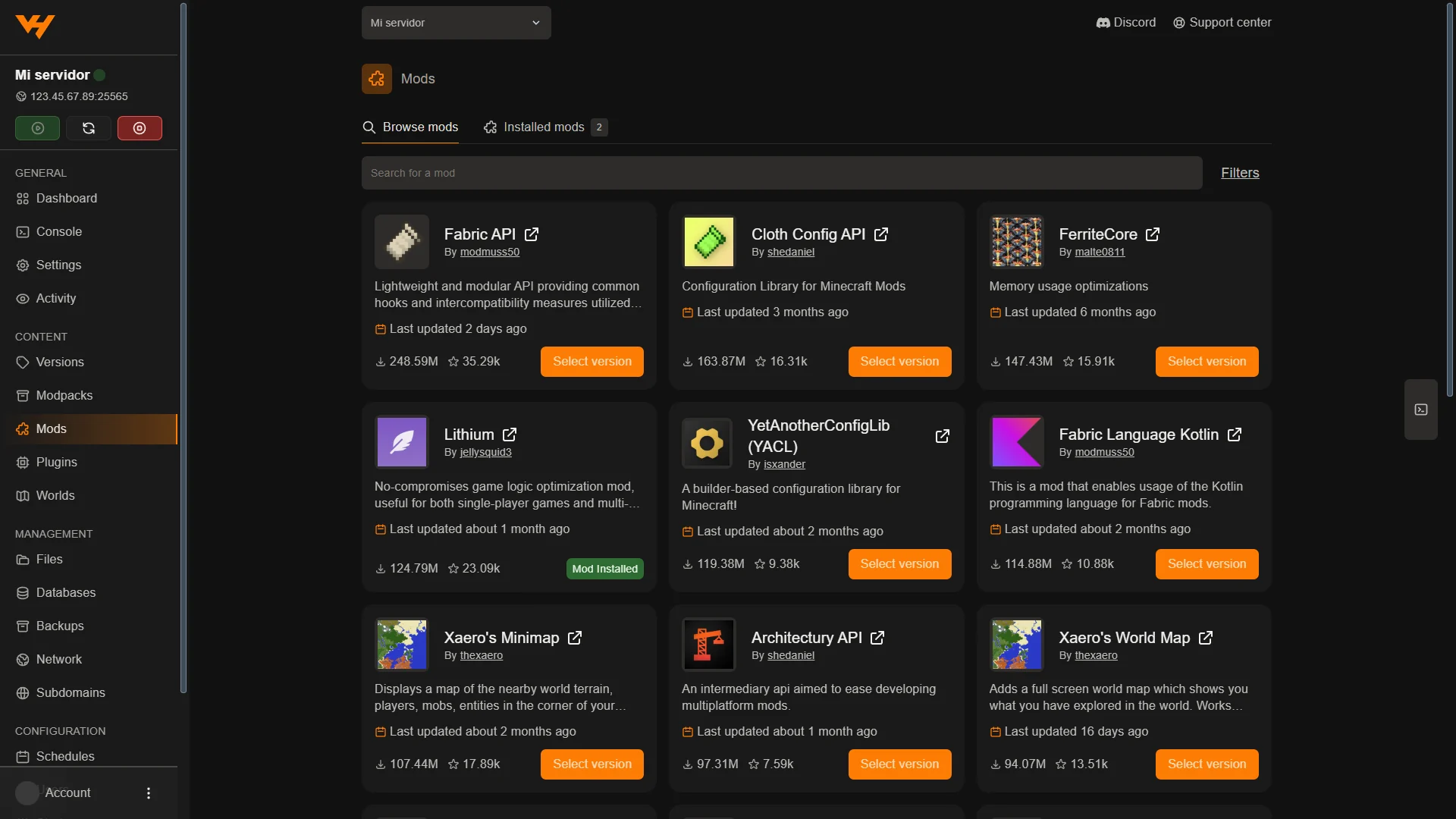
Task: Expand the Mi servidor server dropdown
Action: point(457,23)
